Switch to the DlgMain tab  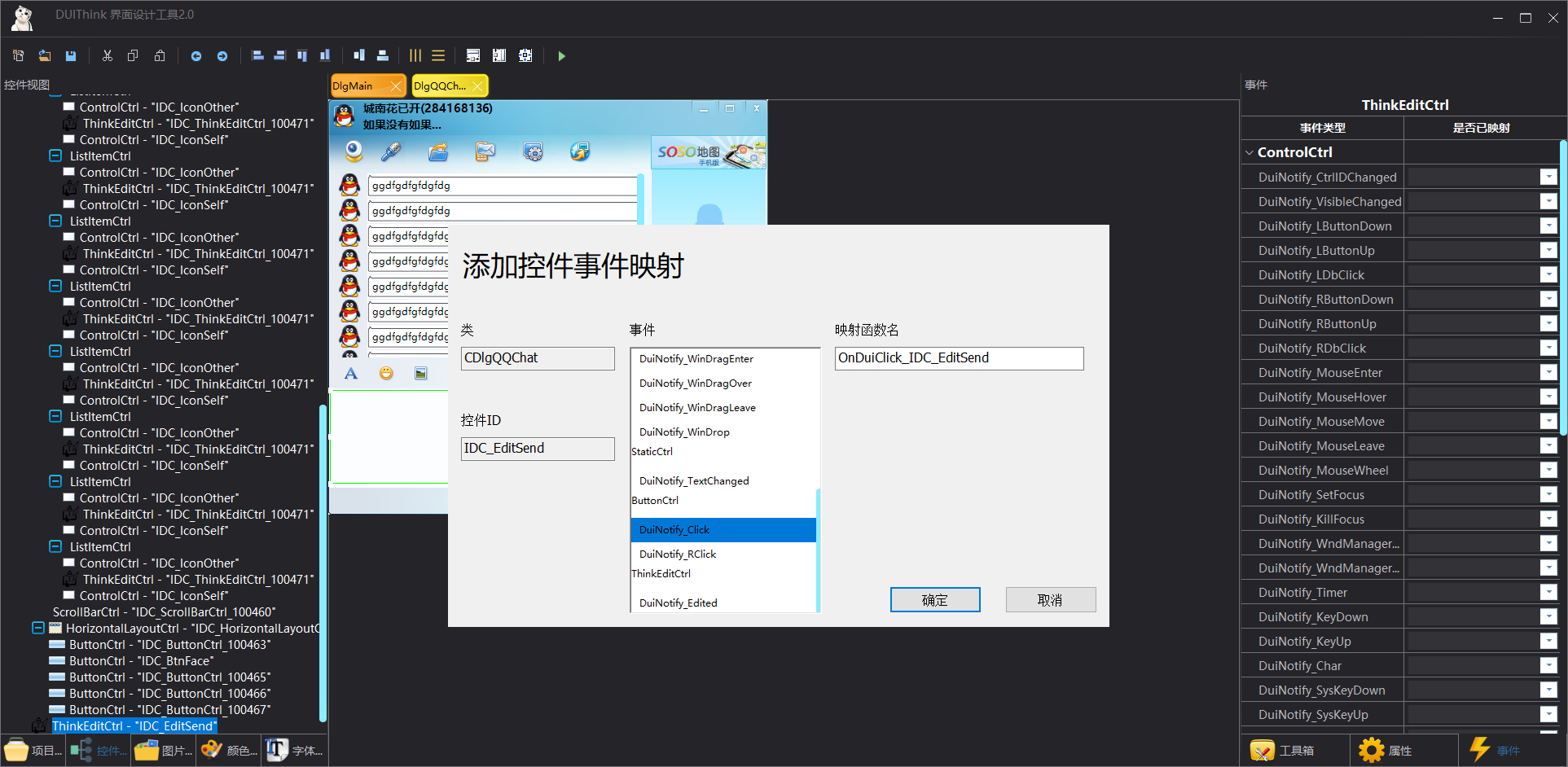(354, 85)
